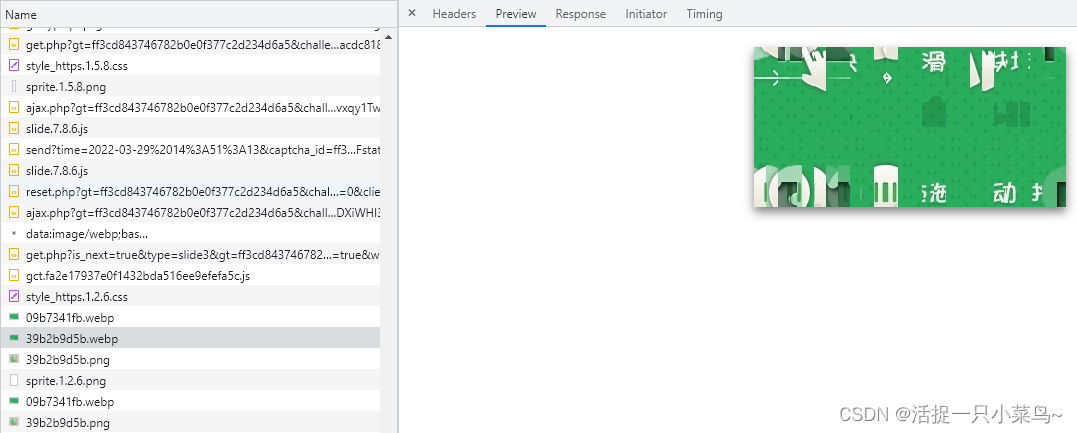The width and height of the screenshot is (1077, 433).
Task: Click the script icon for gct.fa2e17937e0f1432bda516ee9efefa5c.js
Action: pos(14,276)
